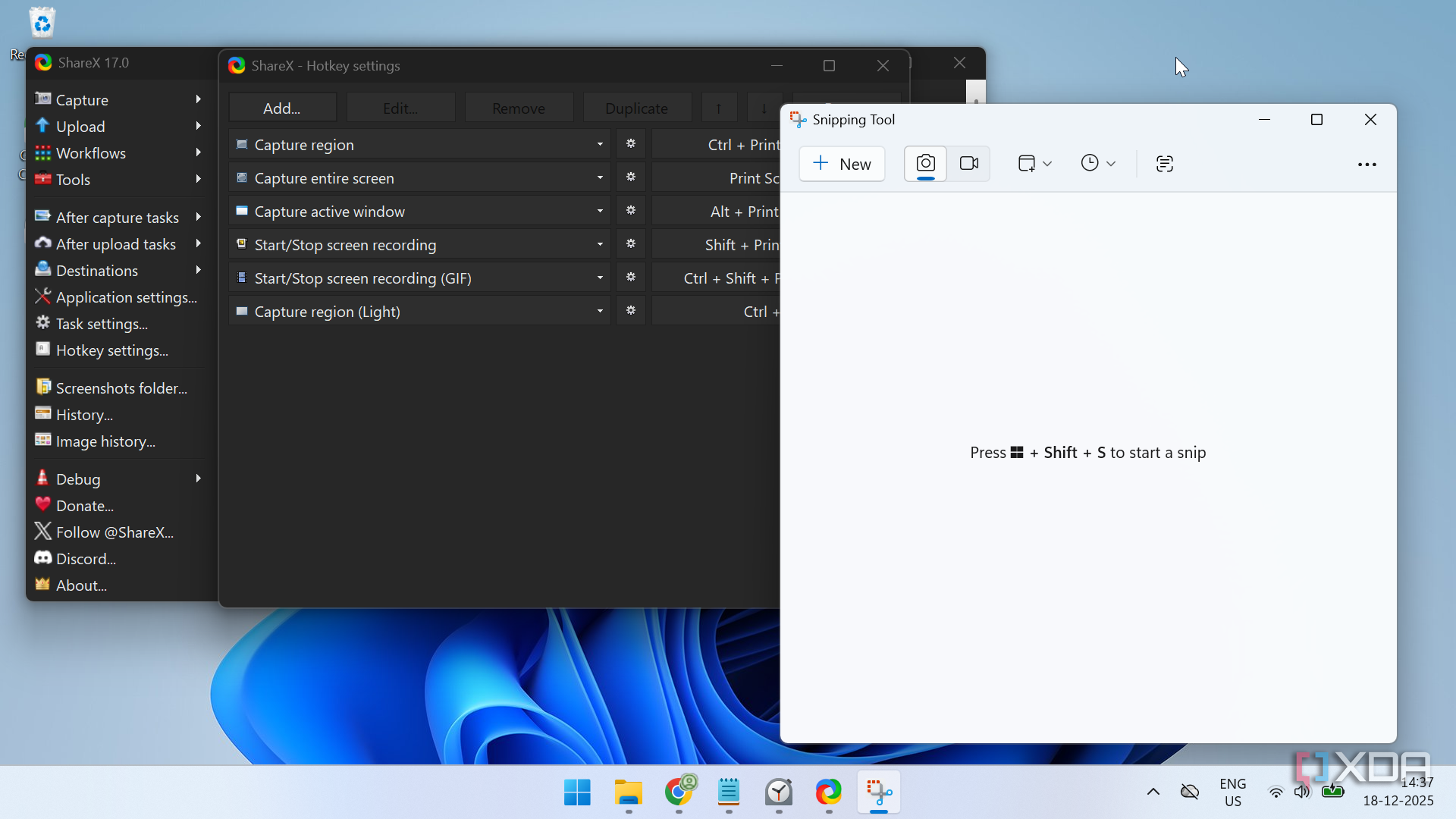This screenshot has height=819, width=1456.
Task: Click the move up arrow button in Hotkey settings
Action: click(x=719, y=108)
